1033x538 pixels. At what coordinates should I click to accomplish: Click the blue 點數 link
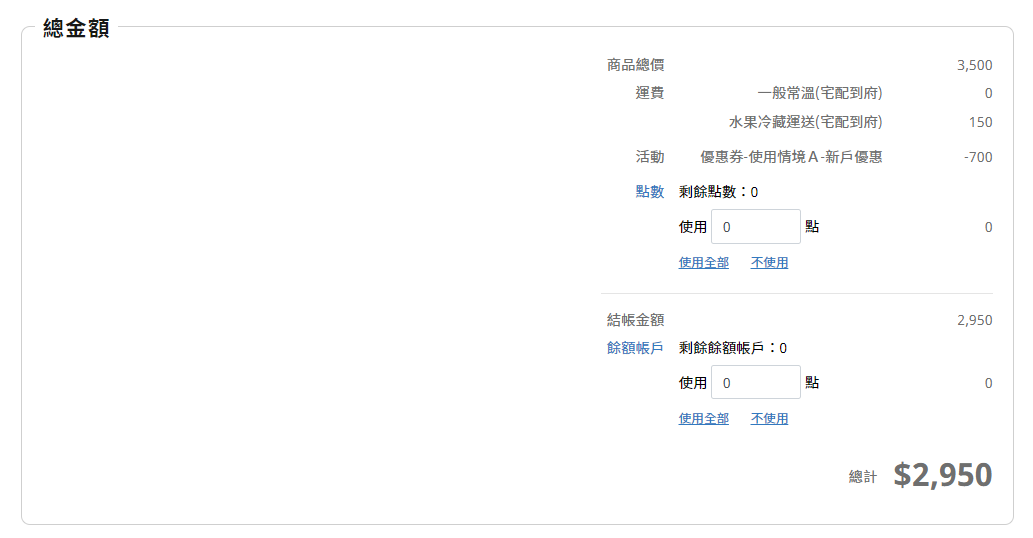click(649, 192)
